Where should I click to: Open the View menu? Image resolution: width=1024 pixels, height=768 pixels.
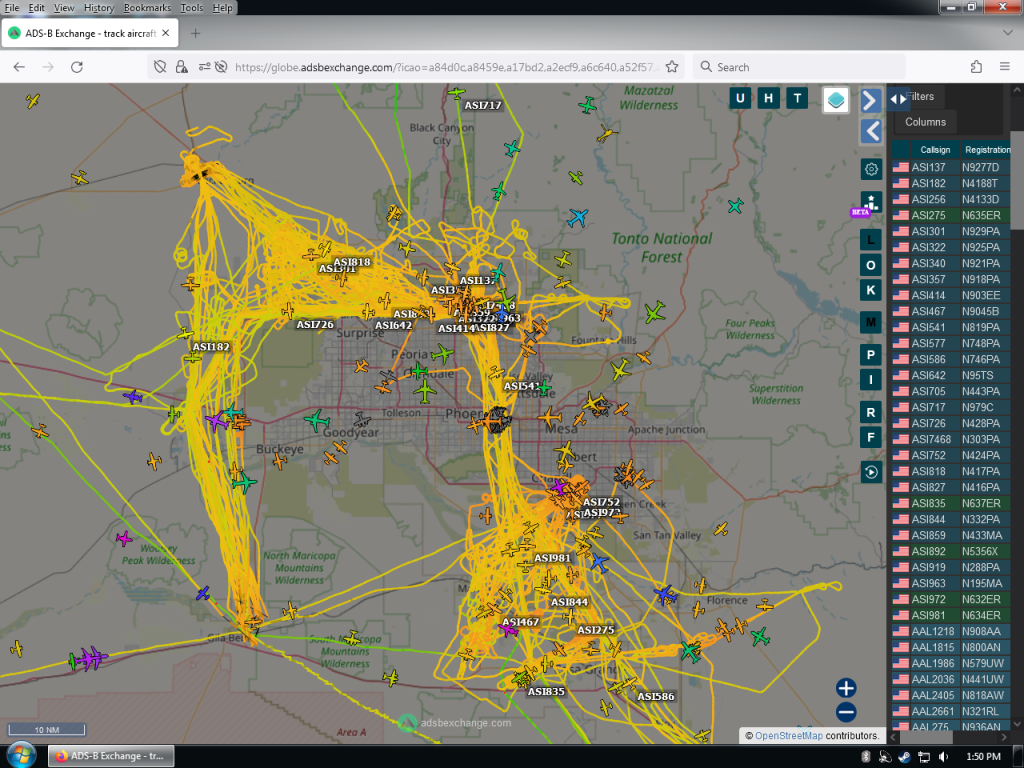[64, 8]
